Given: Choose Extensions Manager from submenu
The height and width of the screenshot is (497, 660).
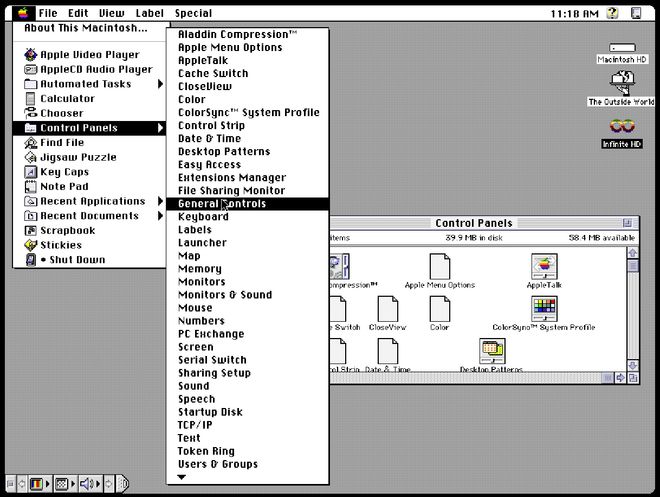Looking at the screenshot, I should (x=248, y=178).
